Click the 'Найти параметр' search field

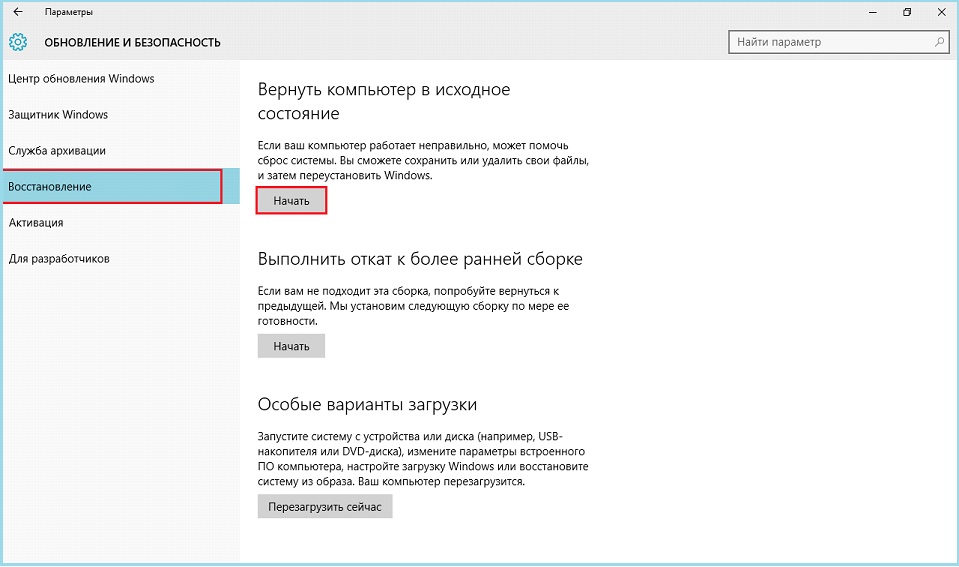click(830, 42)
